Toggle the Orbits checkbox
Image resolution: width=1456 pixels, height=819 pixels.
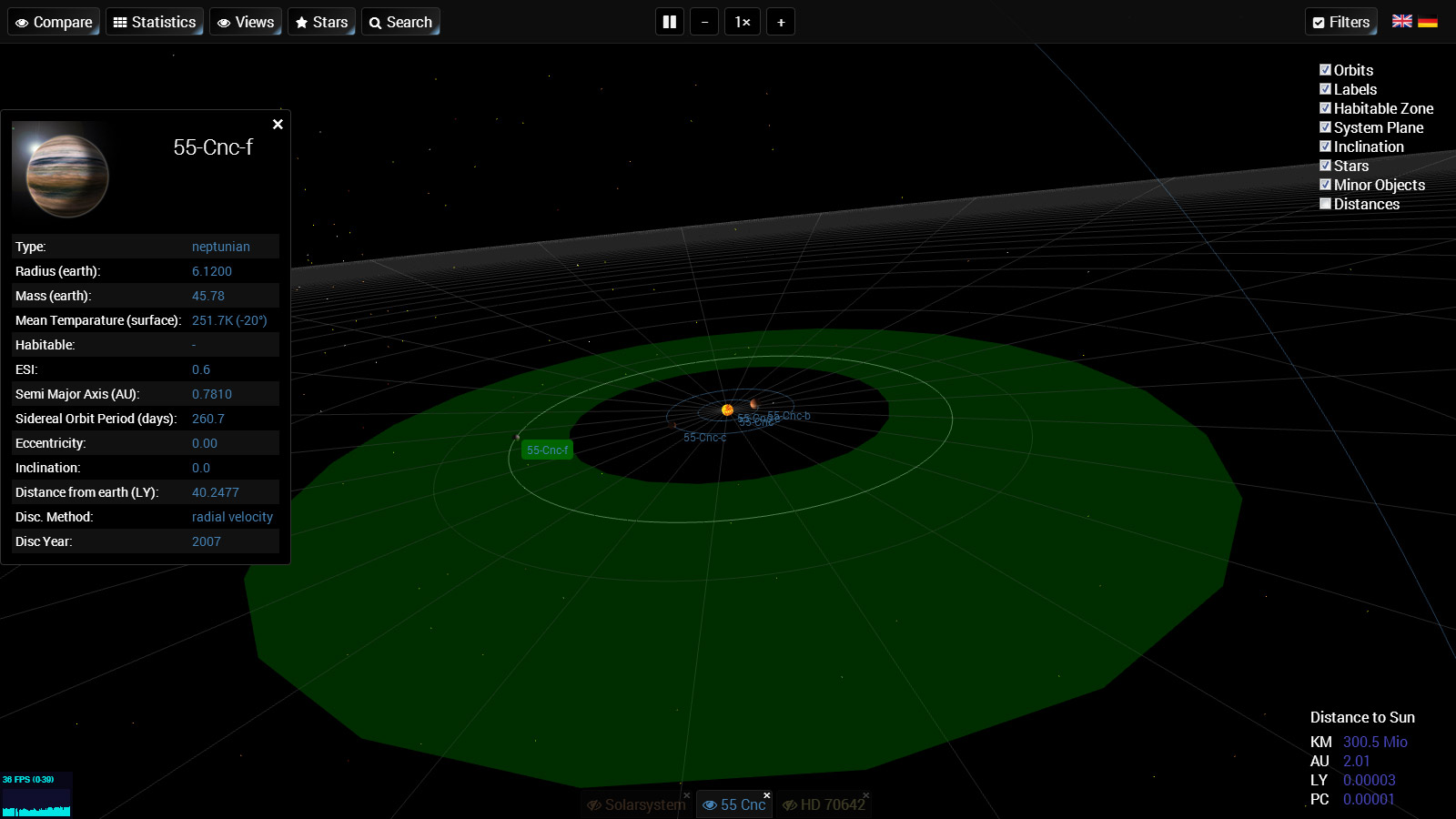(x=1326, y=70)
